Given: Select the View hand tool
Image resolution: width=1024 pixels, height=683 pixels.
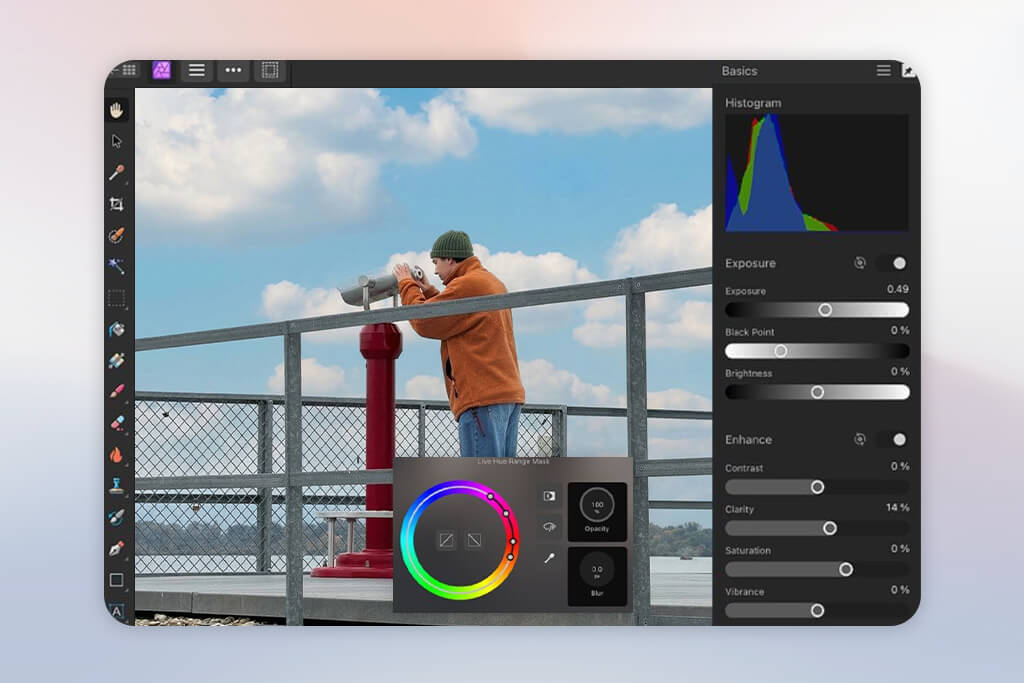Looking at the screenshot, I should 117,110.
